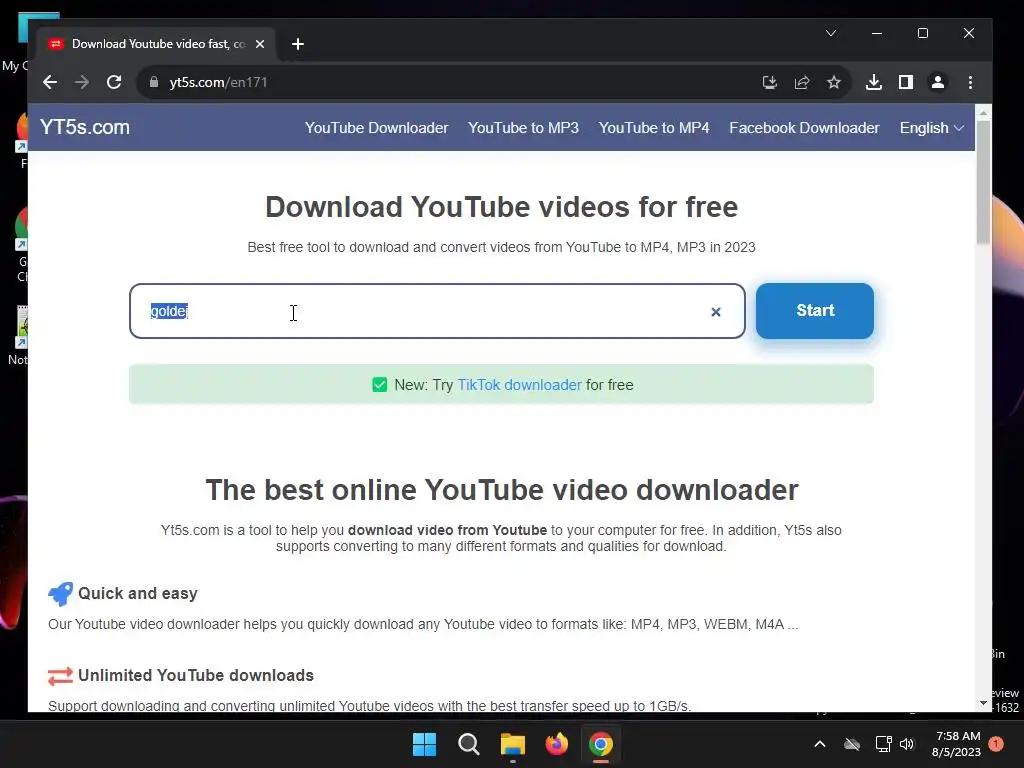
Task: Open the TikTok downloader link
Action: pyautogui.click(x=519, y=385)
